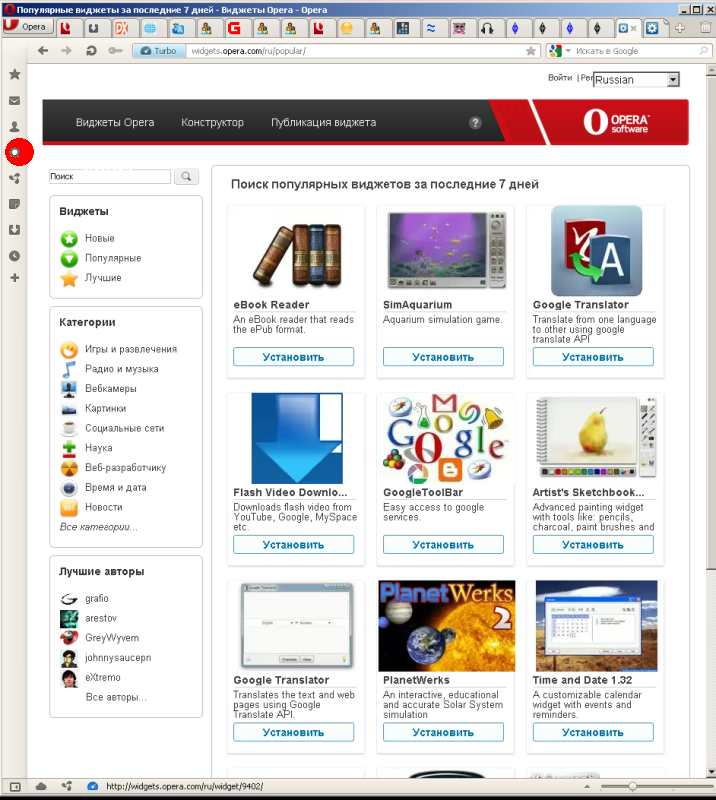Click the Поиск widget search field
716x800 pixels.
point(110,177)
